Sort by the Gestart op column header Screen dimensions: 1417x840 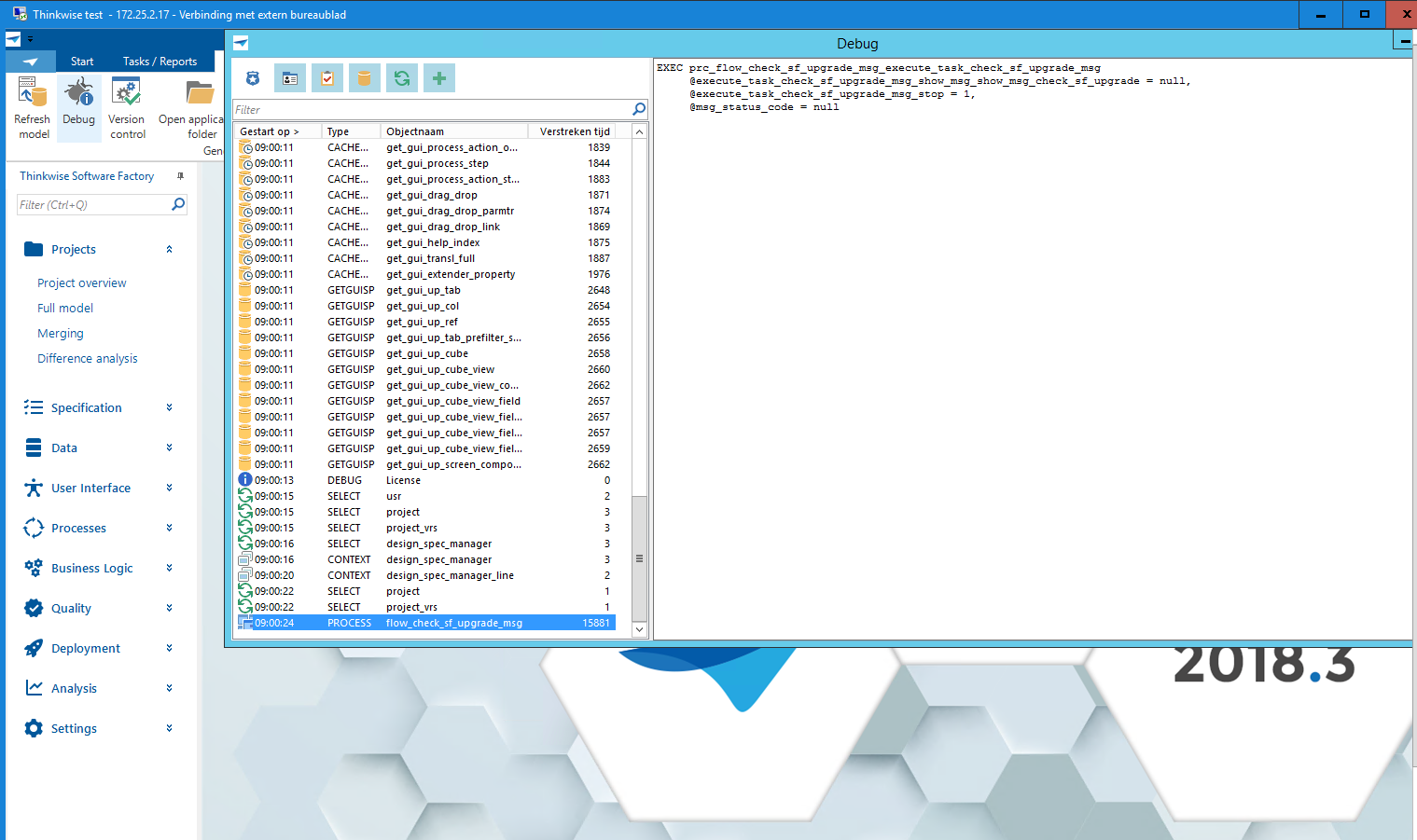tap(277, 131)
